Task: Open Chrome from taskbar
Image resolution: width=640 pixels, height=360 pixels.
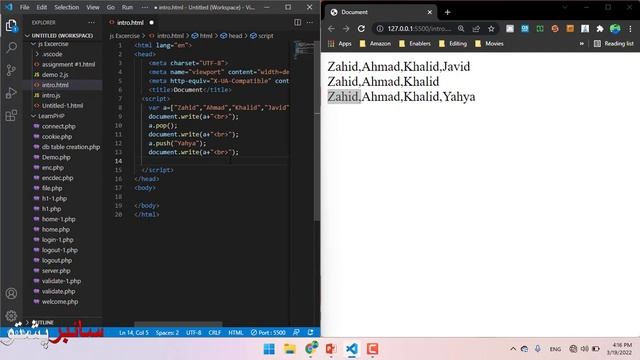Action: click(x=311, y=349)
